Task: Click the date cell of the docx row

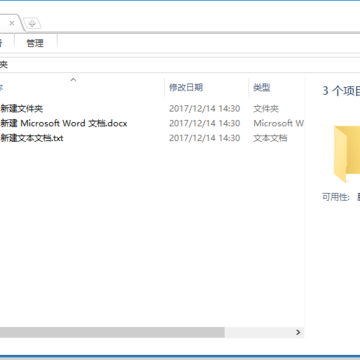Action: point(204,123)
